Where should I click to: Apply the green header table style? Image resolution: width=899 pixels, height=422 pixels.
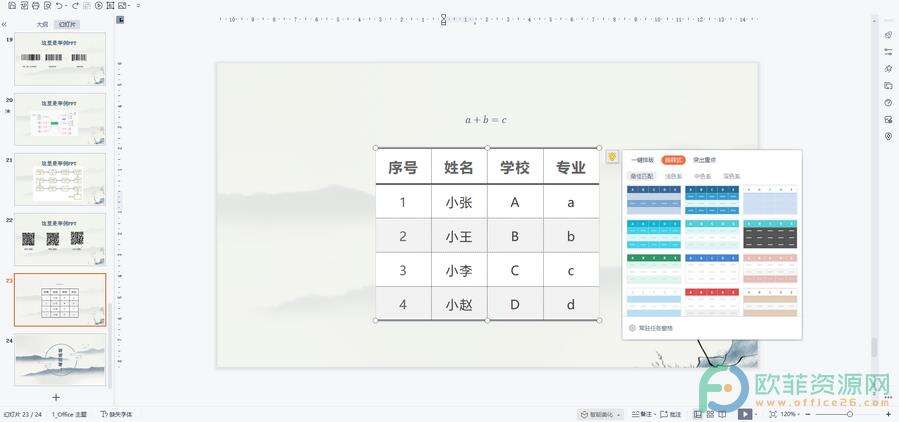[x=654, y=268]
